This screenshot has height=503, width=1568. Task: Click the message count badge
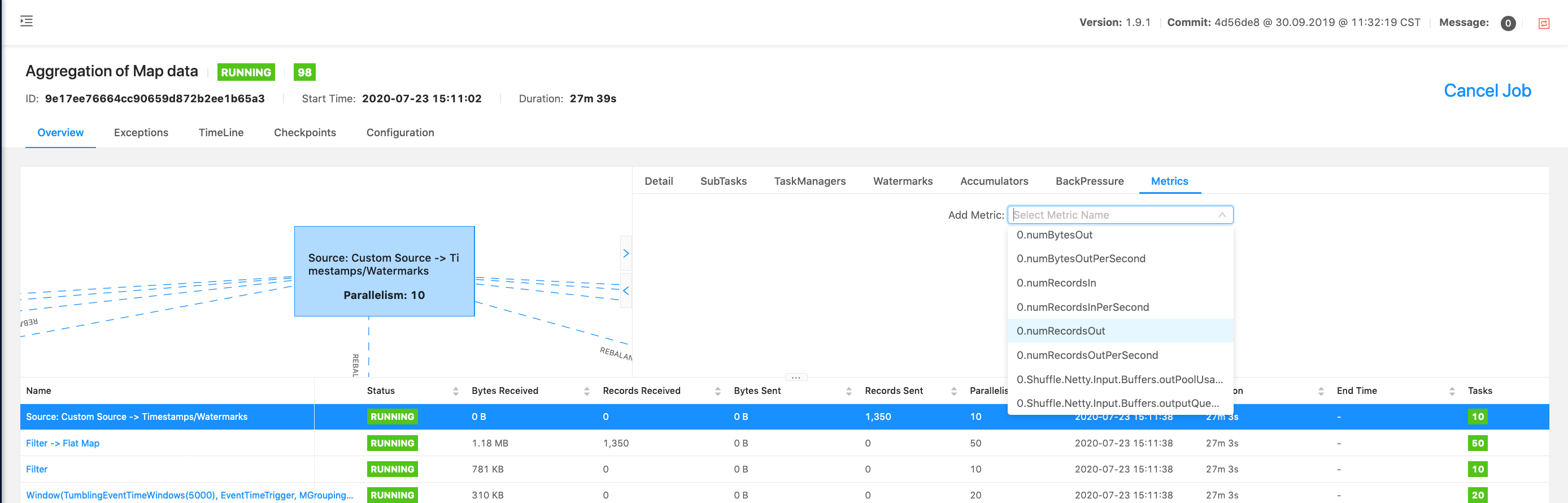[x=1508, y=23]
